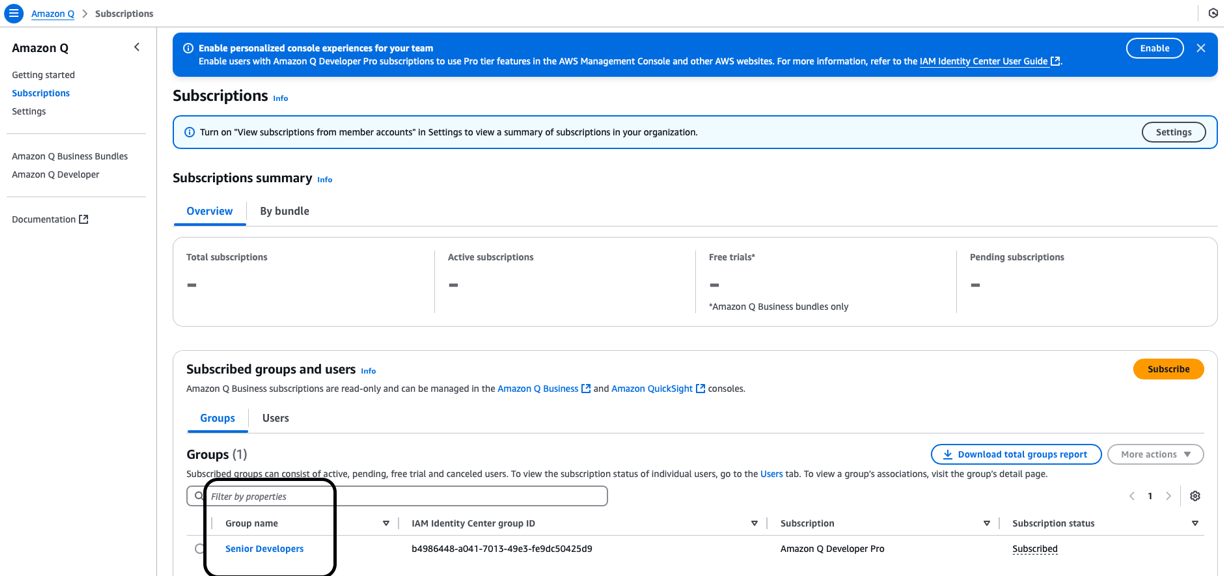
Task: Open Settings in sidebar navigation
Action: click(x=29, y=111)
